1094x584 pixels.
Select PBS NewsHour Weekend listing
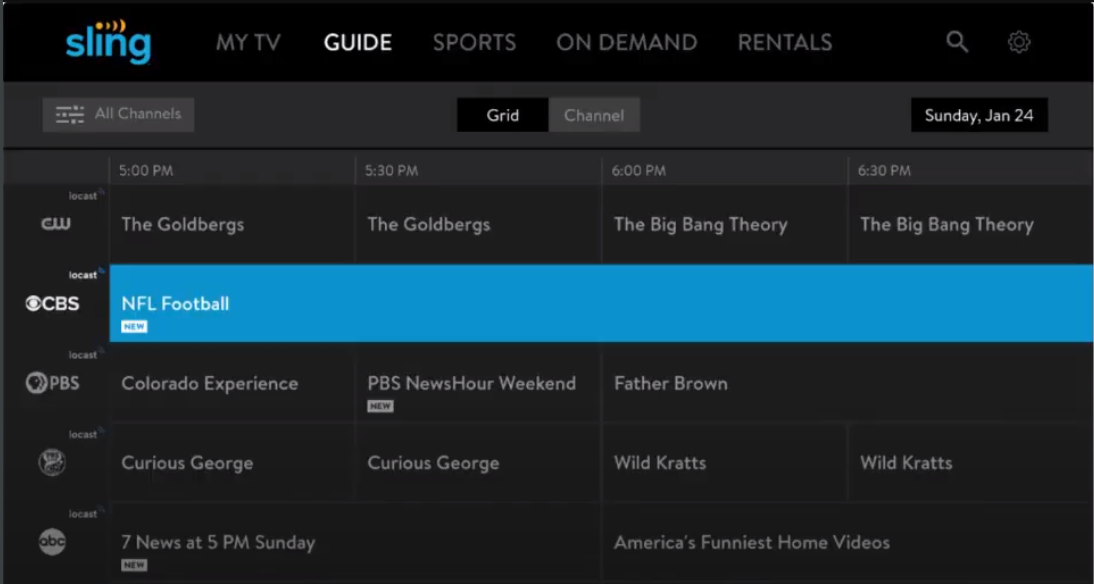478,383
